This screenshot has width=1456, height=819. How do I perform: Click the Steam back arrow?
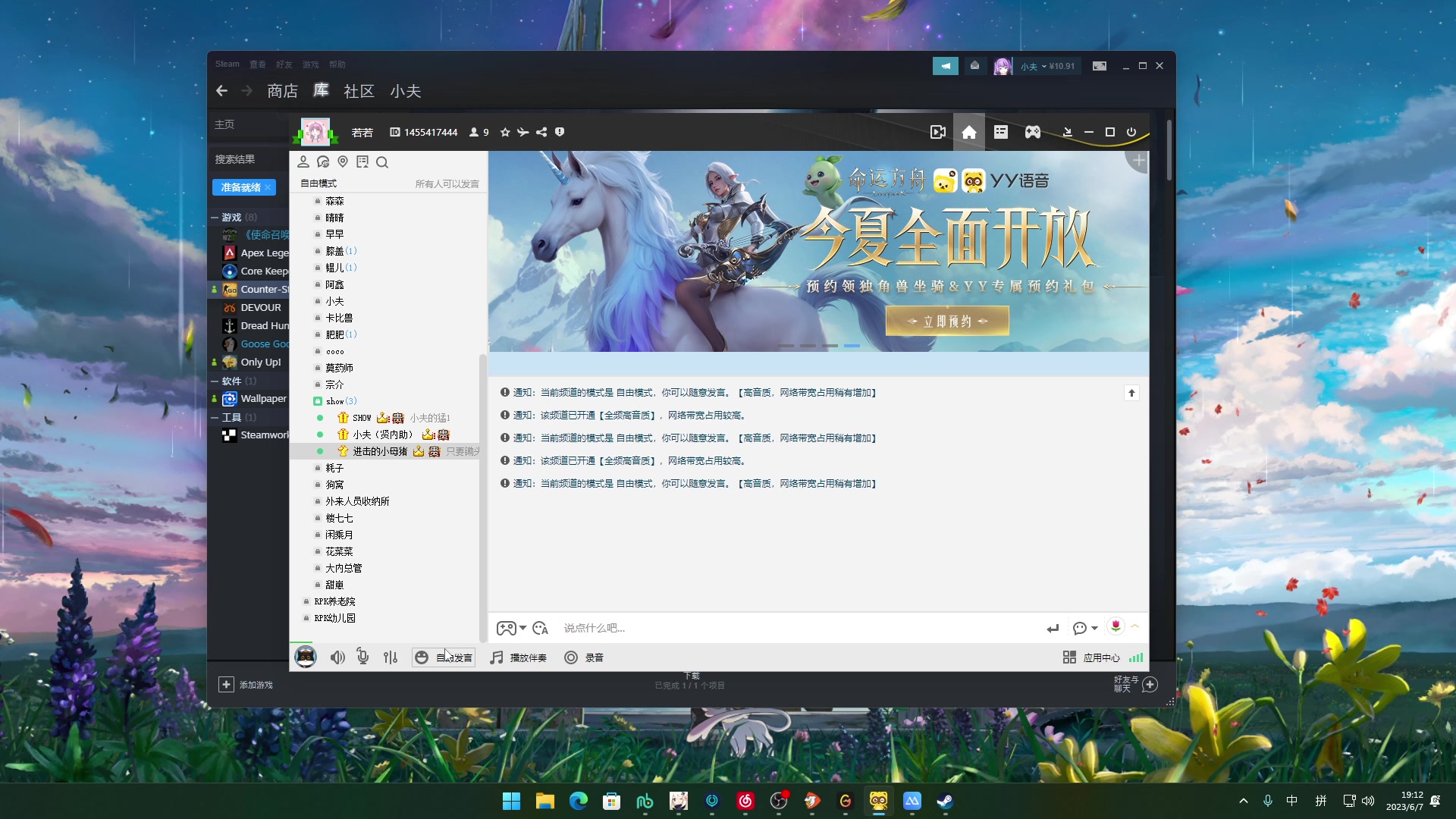(221, 91)
